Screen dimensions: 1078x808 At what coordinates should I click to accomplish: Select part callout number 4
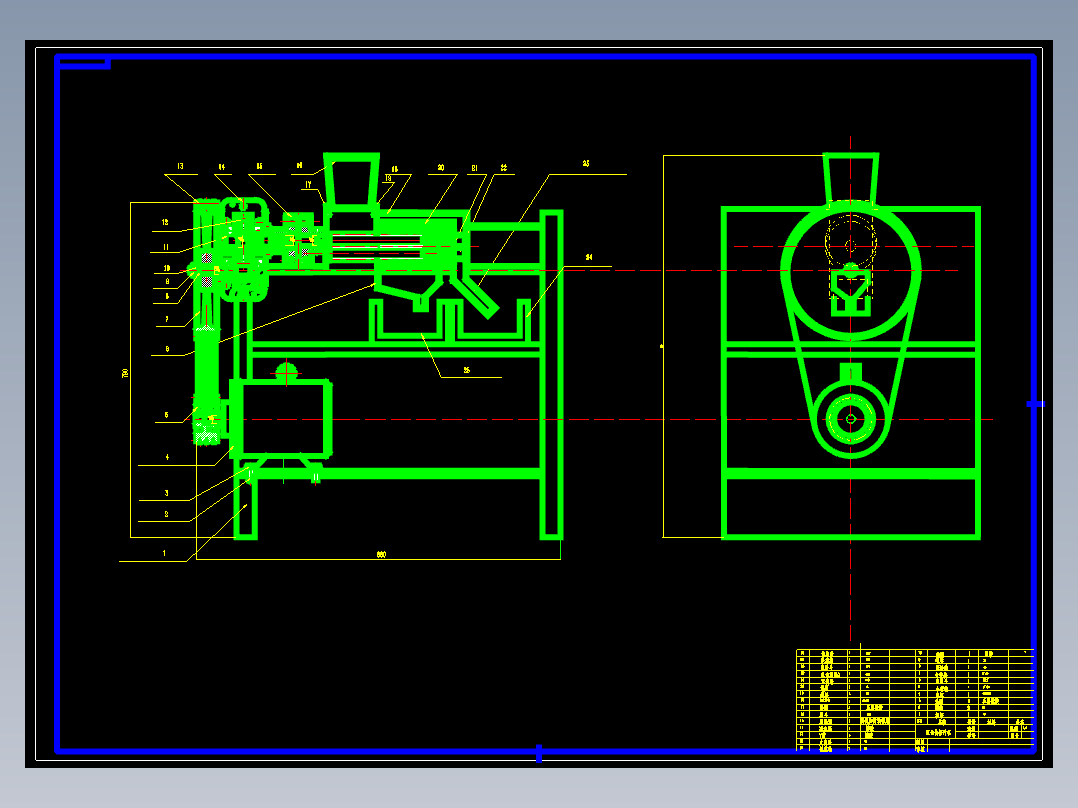167,457
